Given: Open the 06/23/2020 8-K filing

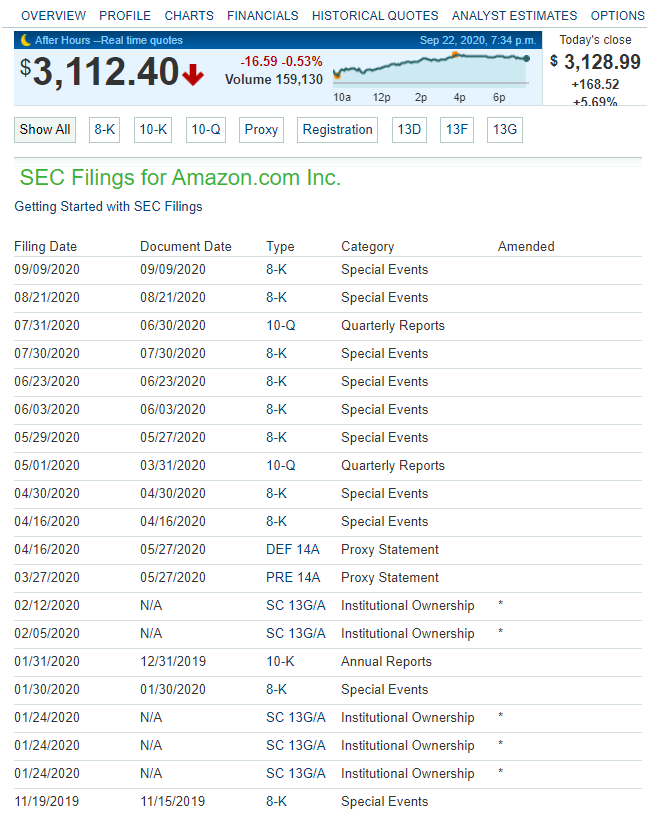Looking at the screenshot, I should point(276,381).
